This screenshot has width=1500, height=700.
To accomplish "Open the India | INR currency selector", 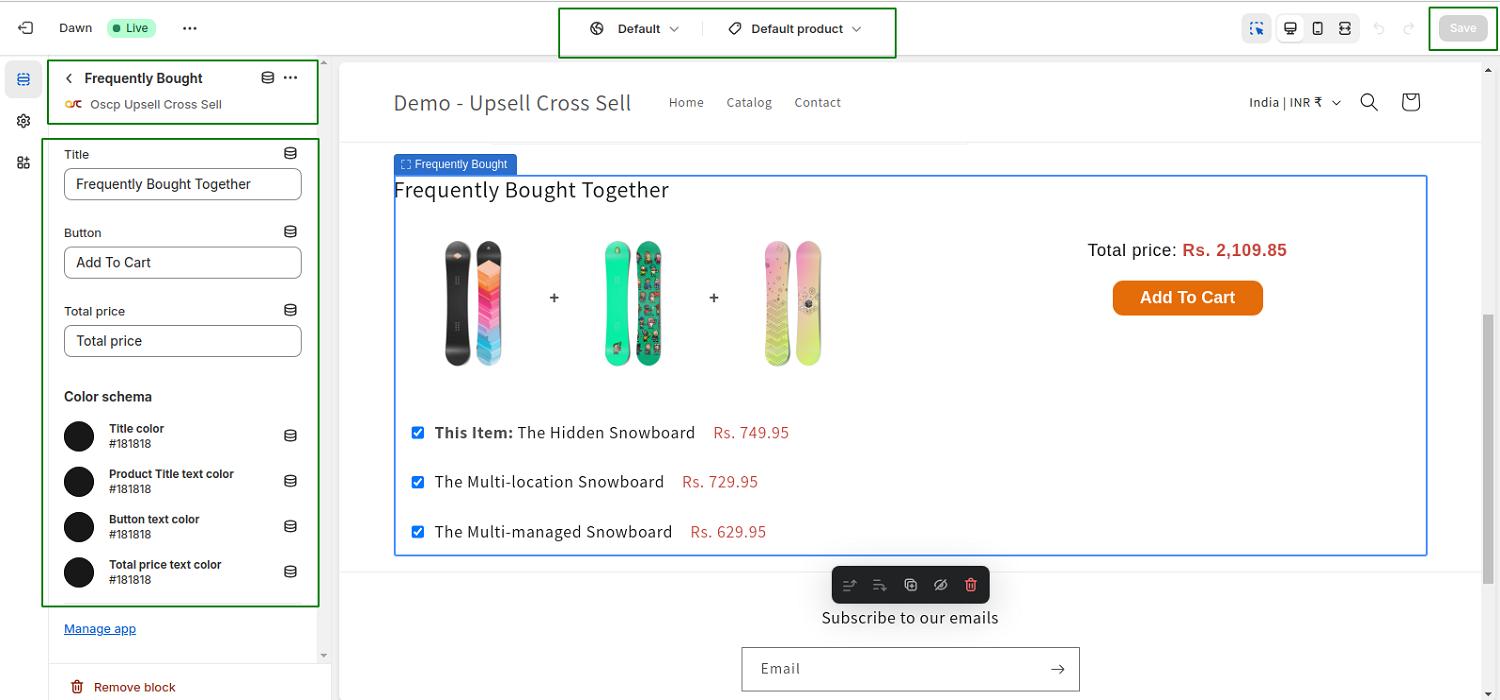I will [1294, 102].
